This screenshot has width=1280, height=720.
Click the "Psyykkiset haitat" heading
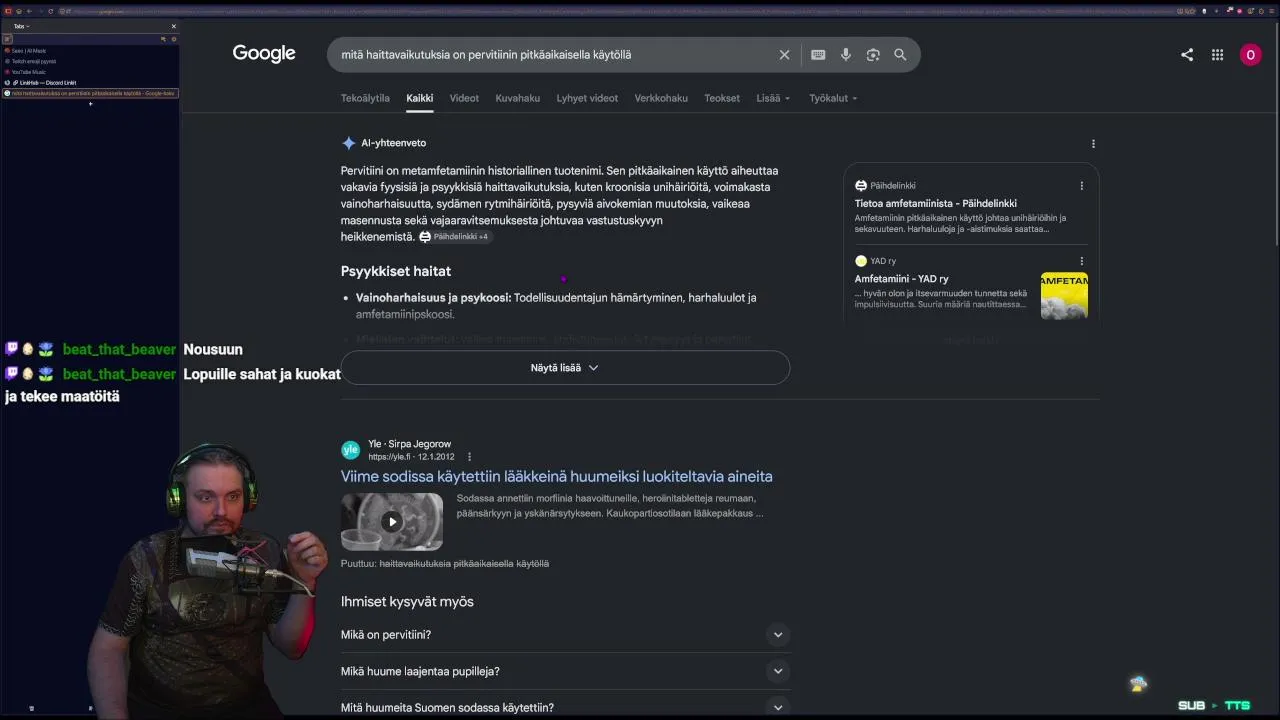[395, 271]
